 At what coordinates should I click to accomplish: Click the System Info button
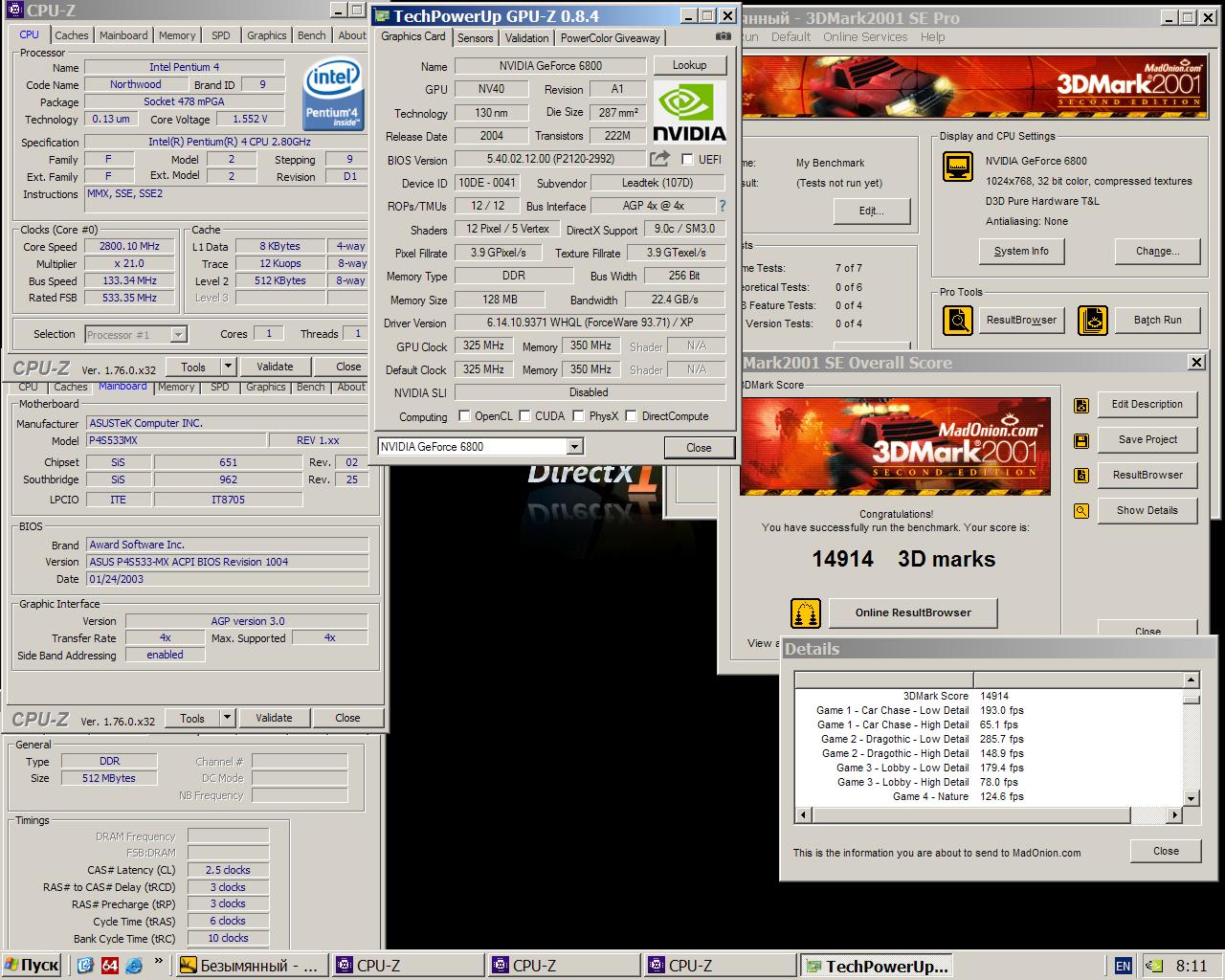pos(1021,251)
